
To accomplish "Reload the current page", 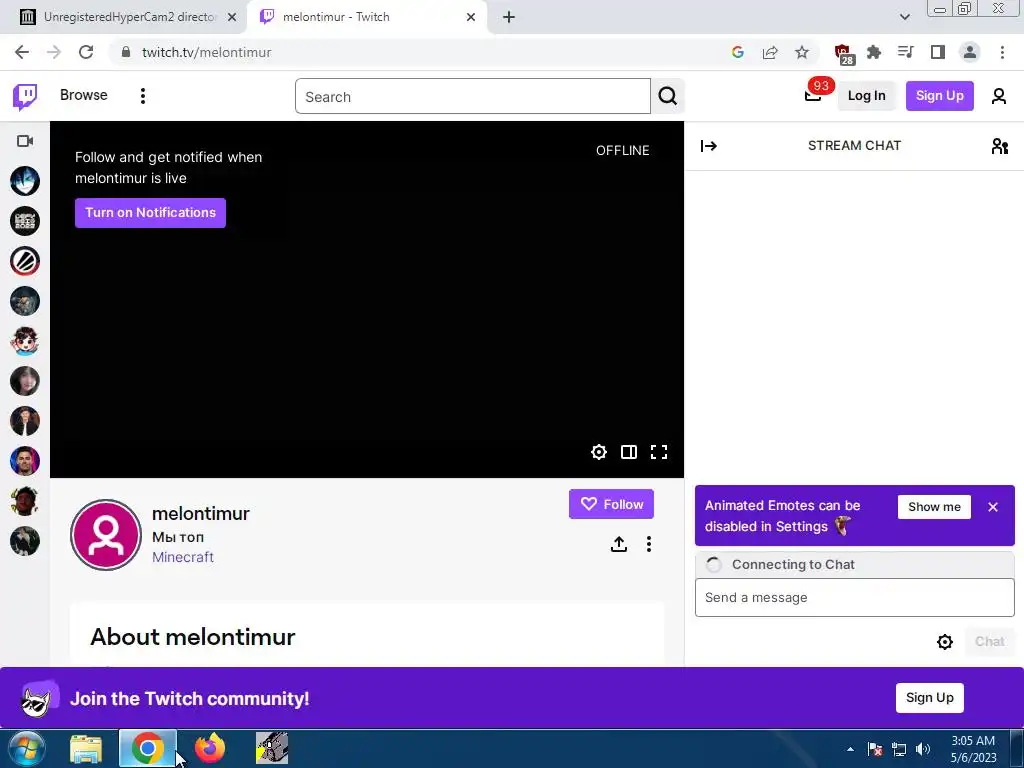I will 86,52.
